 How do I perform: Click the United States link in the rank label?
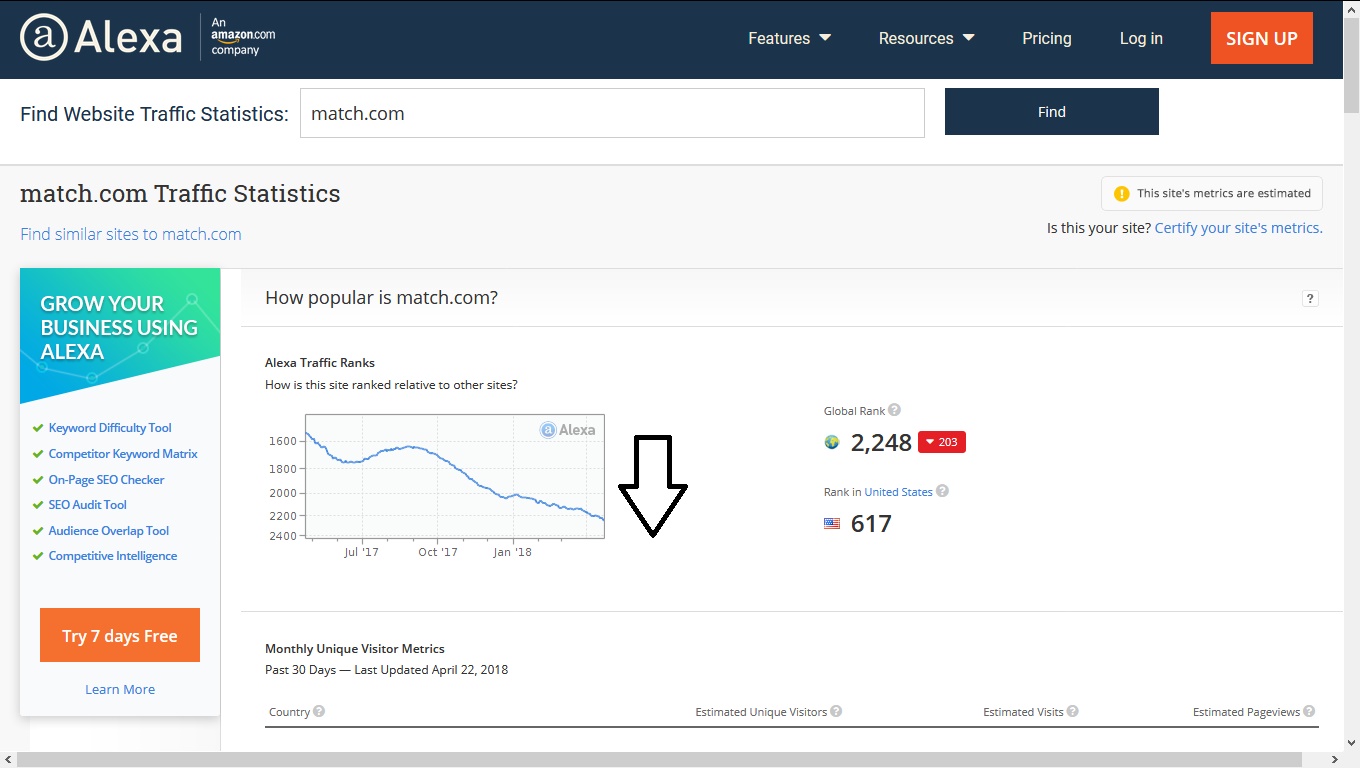899,492
